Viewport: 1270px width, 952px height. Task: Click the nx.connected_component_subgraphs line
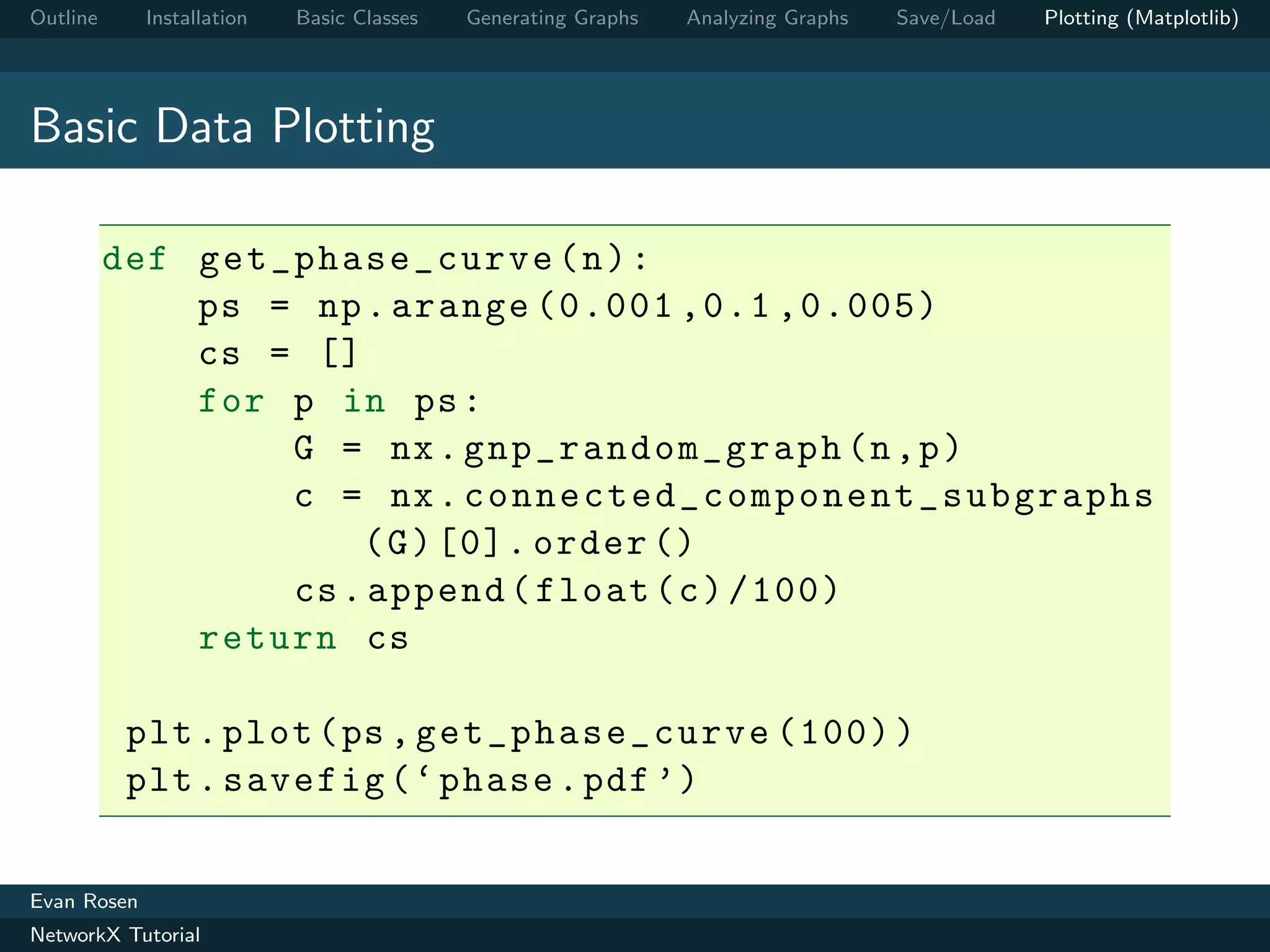(x=724, y=497)
